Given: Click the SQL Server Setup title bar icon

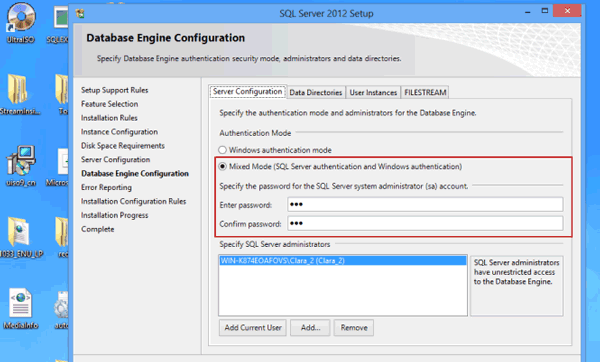Looking at the screenshot, I should pos(80,14).
